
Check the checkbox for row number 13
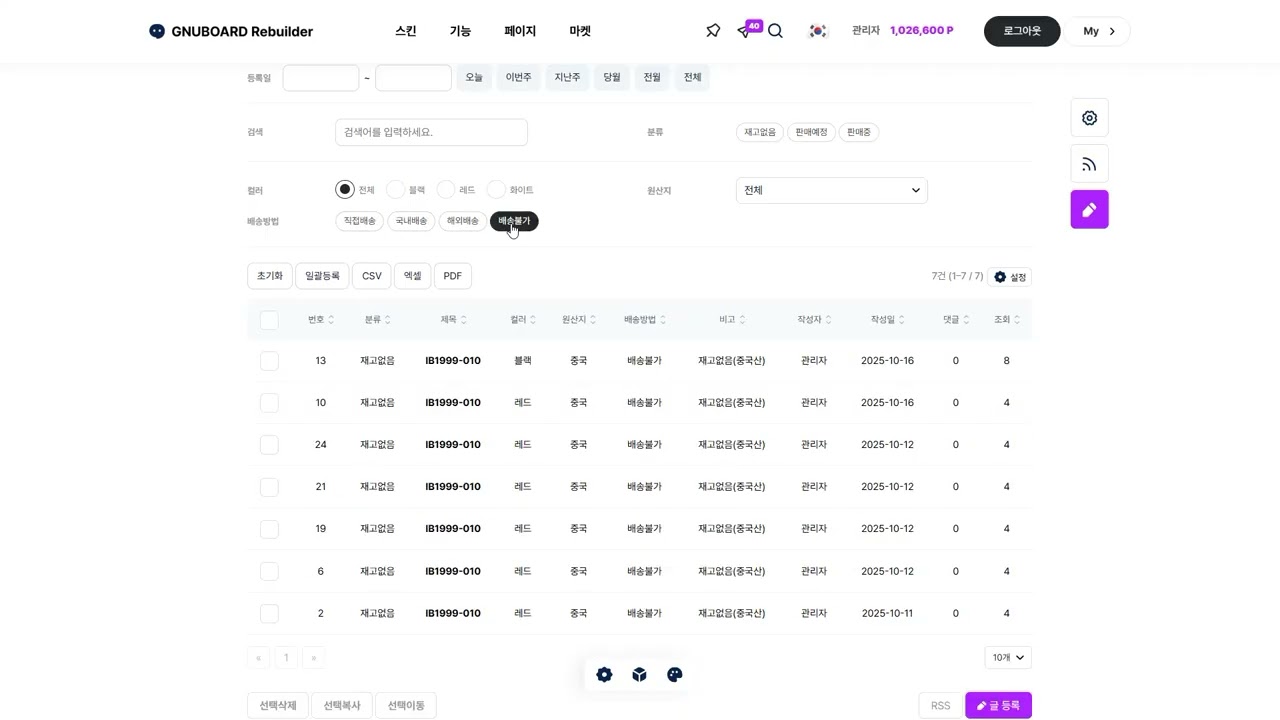pos(269,361)
